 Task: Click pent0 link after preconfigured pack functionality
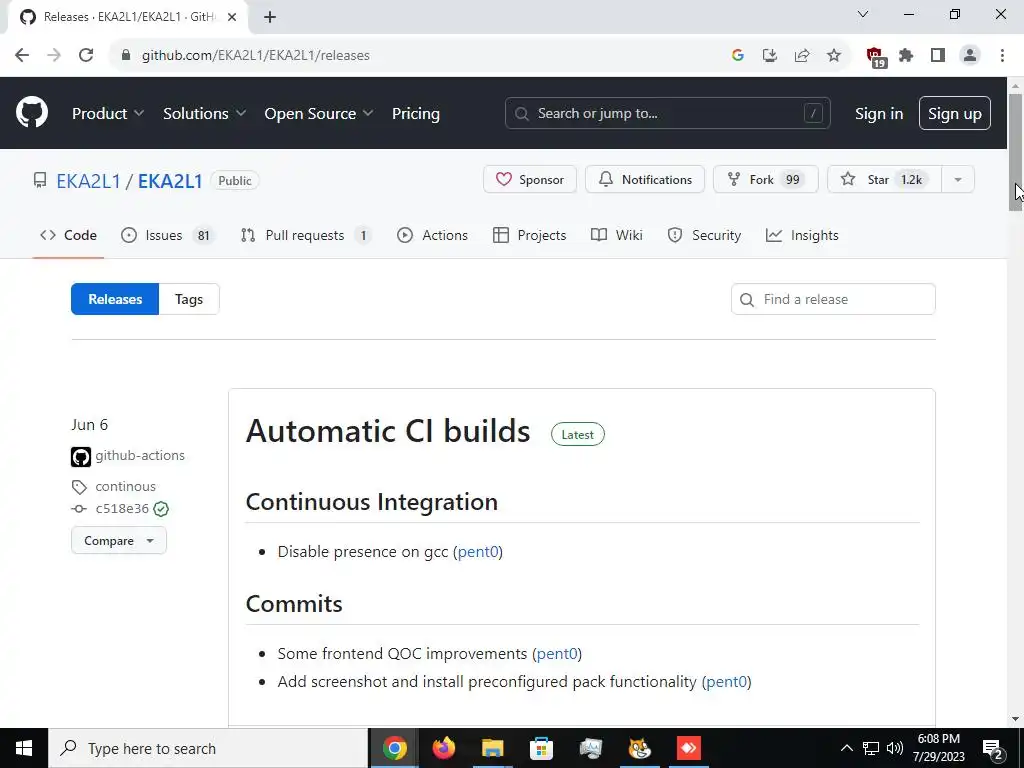(727, 682)
